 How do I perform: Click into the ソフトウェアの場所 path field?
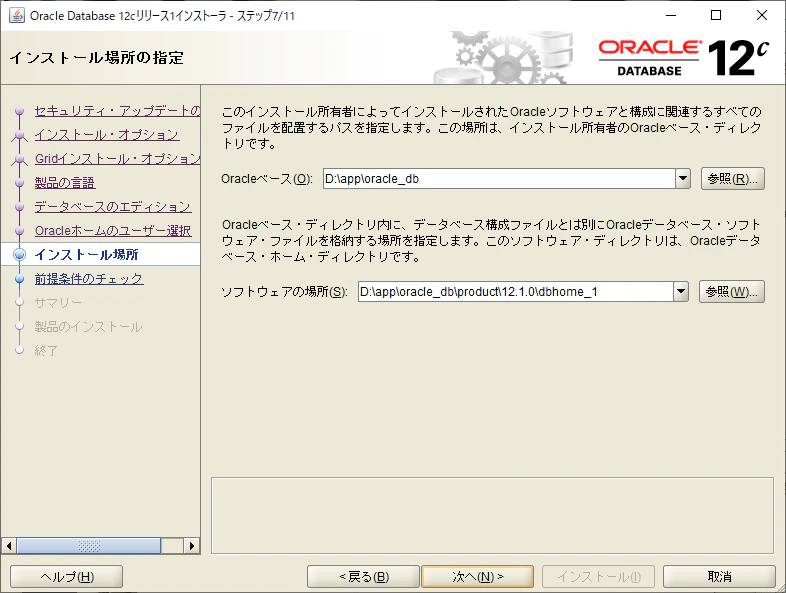pos(516,291)
